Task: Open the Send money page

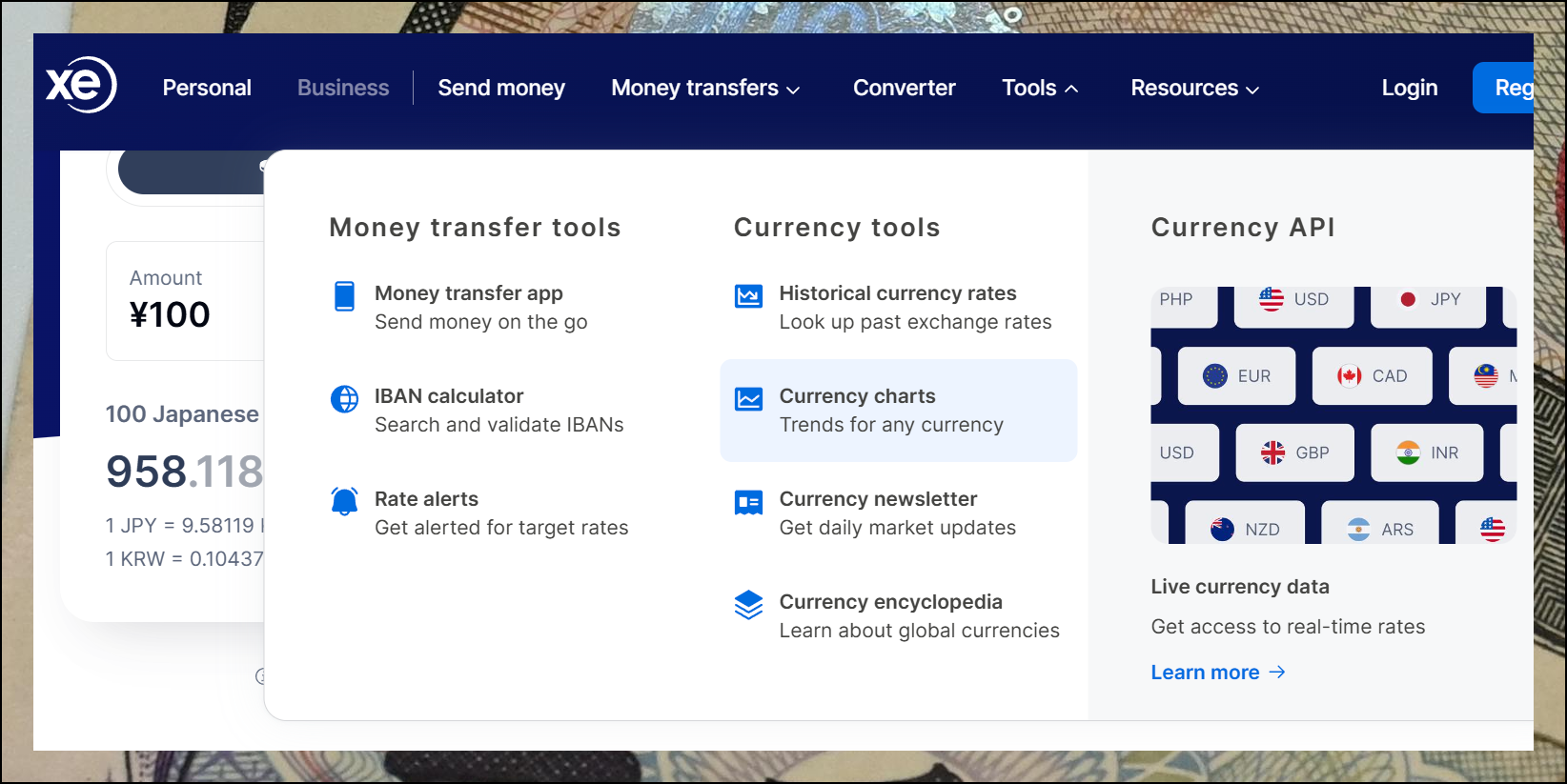Action: coord(501,88)
